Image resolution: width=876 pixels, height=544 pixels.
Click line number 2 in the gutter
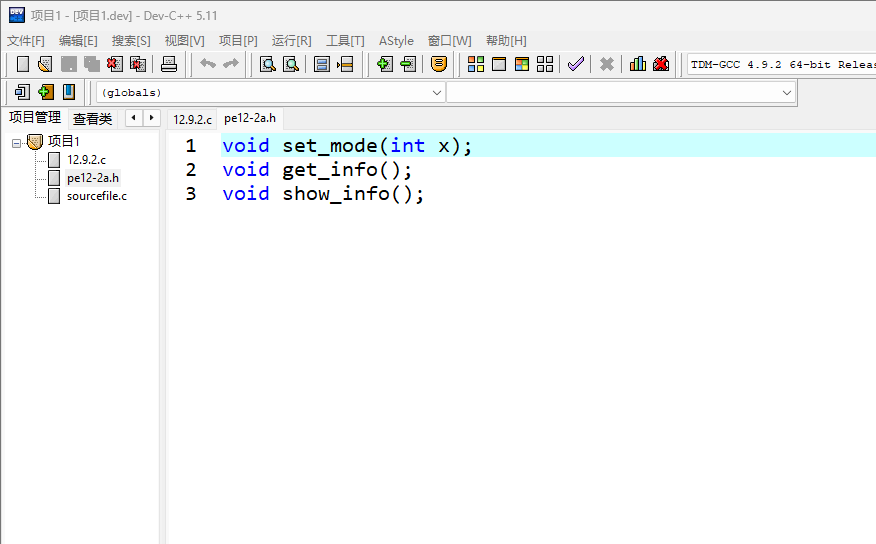point(191,170)
